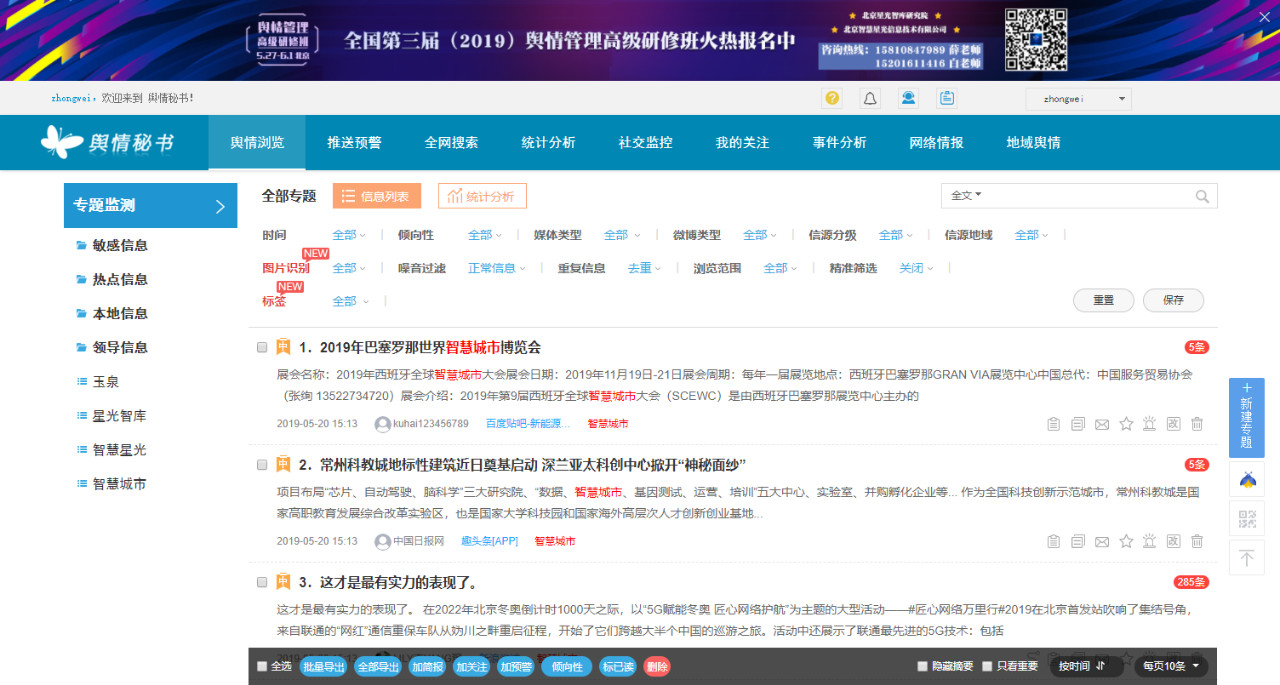The width and height of the screenshot is (1280, 685).
Task: Click the back-to-top arrow icon
Action: pyautogui.click(x=1246, y=558)
